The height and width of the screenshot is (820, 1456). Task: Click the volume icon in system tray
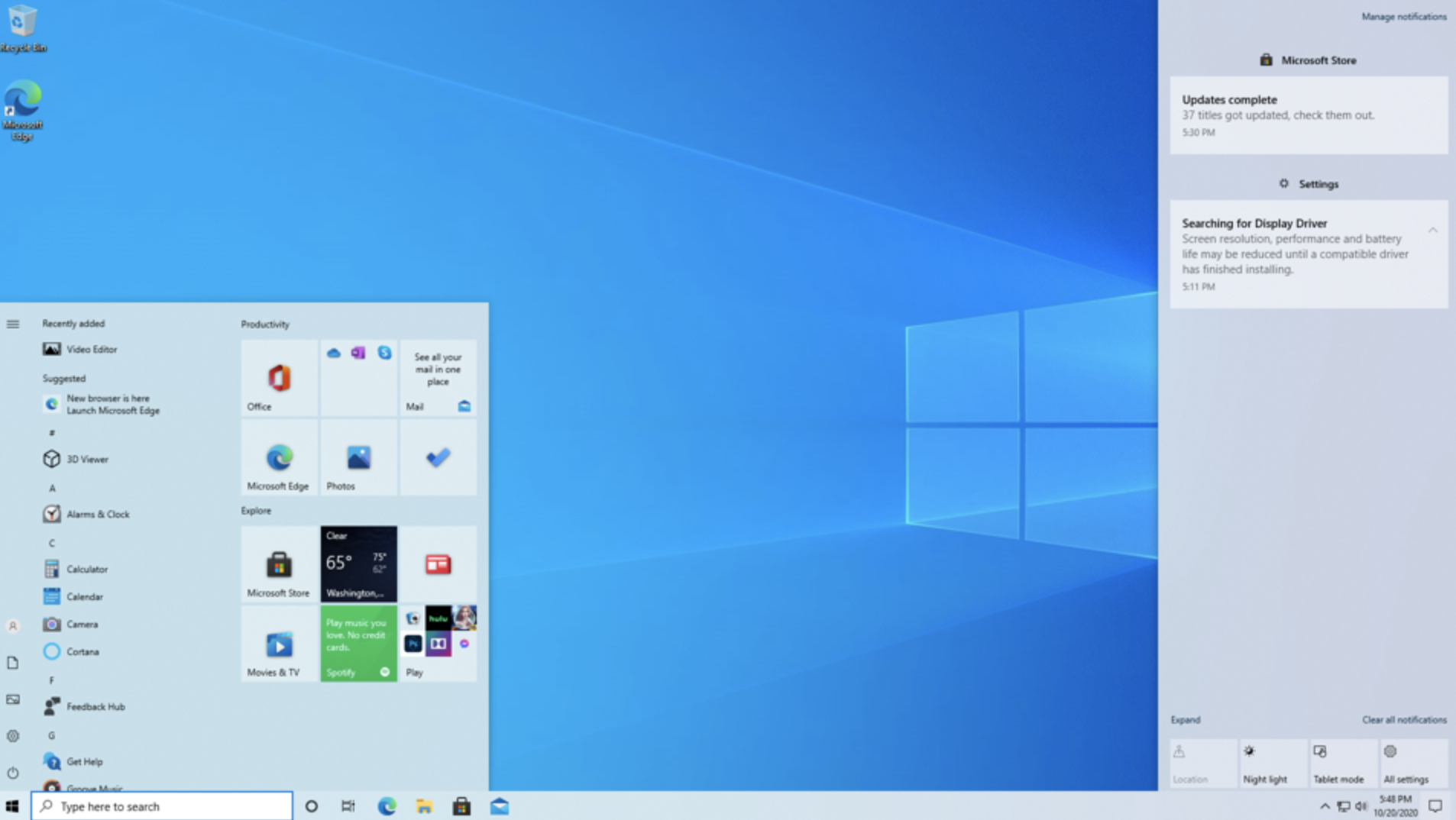click(x=1361, y=806)
